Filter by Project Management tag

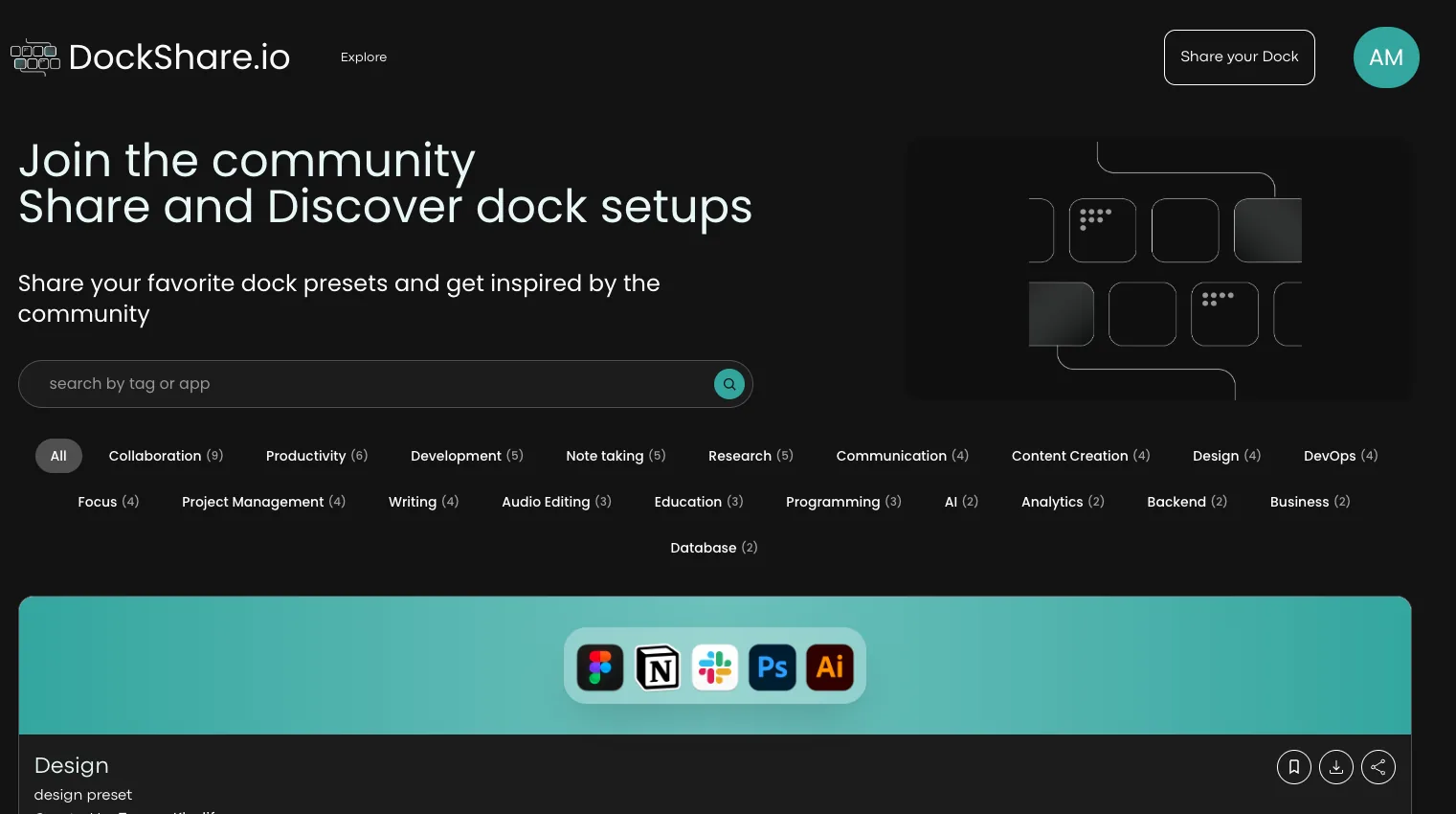[263, 502]
